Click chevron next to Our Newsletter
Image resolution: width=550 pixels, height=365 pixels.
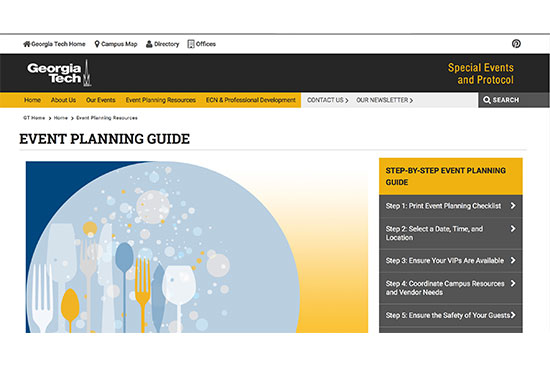411,100
